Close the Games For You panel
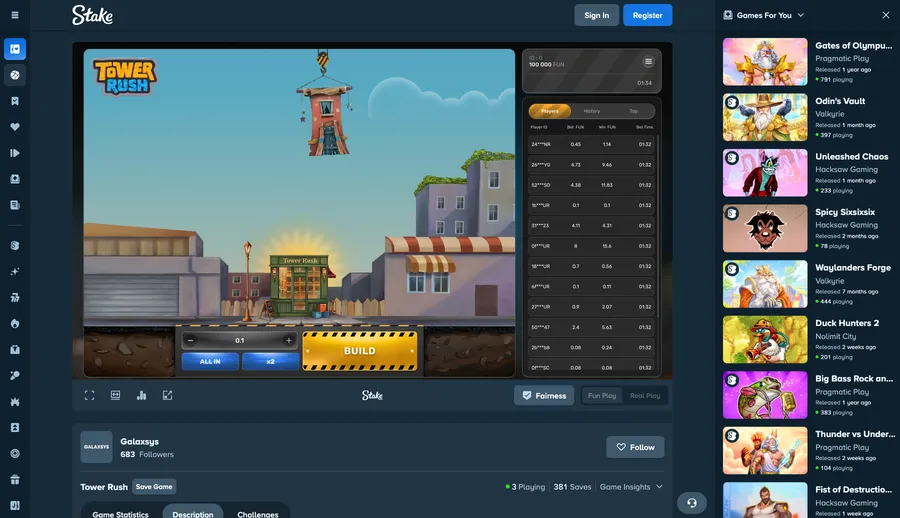The width and height of the screenshot is (900, 518). pyautogui.click(x=886, y=16)
